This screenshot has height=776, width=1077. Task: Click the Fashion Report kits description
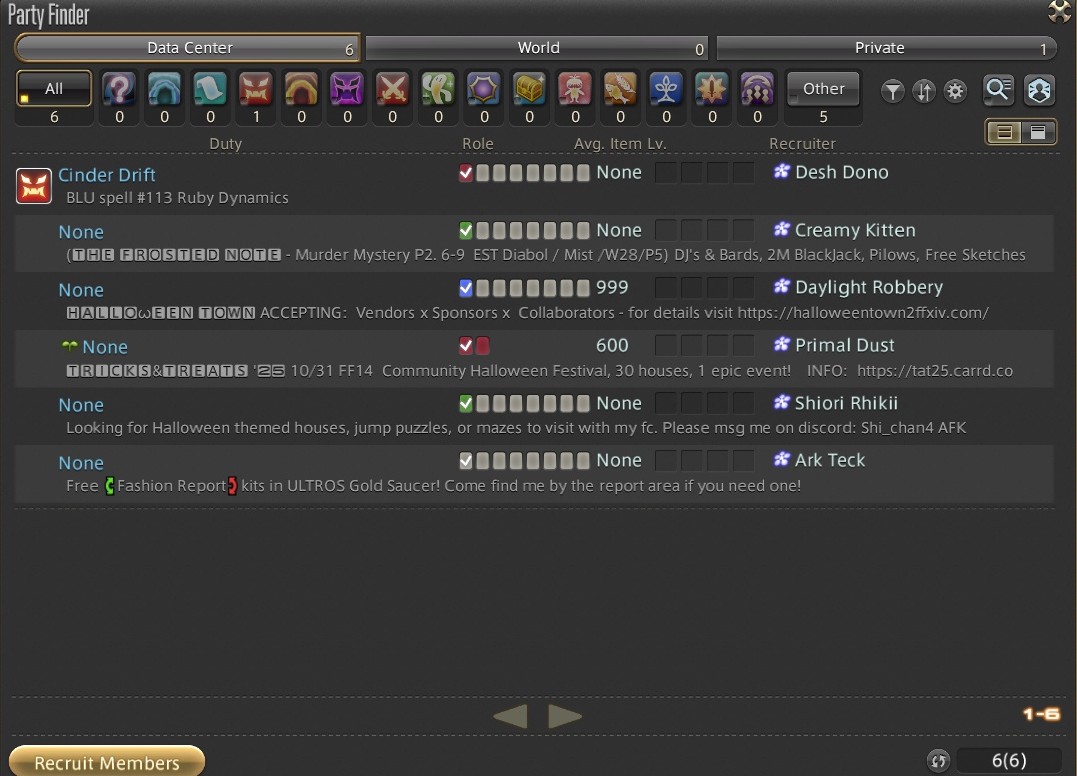point(433,486)
